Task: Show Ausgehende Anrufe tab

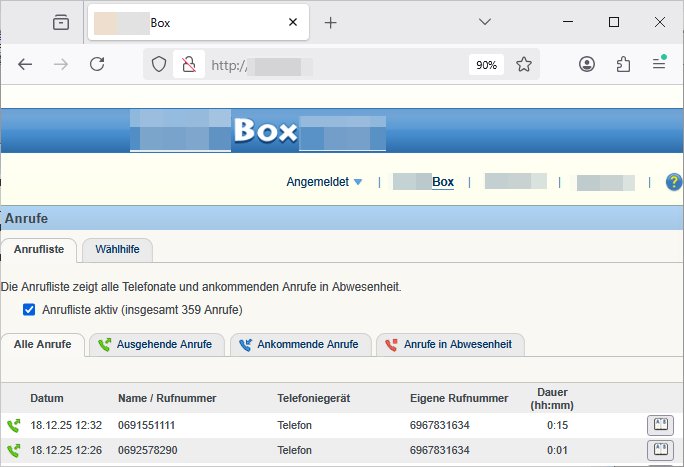Action: (x=156, y=345)
